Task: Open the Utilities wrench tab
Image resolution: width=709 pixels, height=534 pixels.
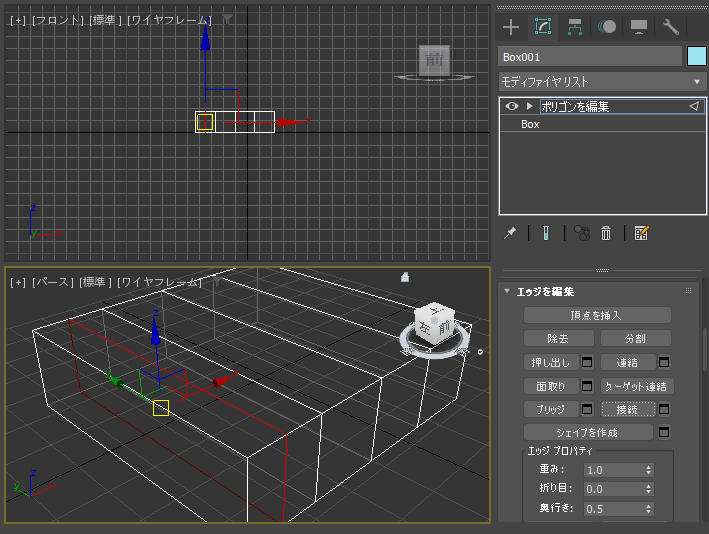Action: [671, 27]
